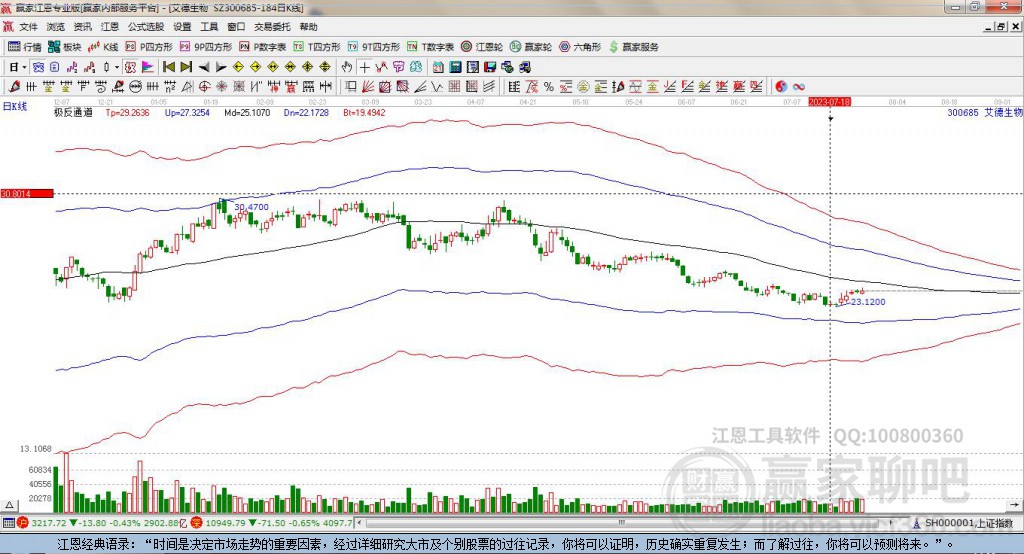Step chart right with black arrow

pos(221,67)
